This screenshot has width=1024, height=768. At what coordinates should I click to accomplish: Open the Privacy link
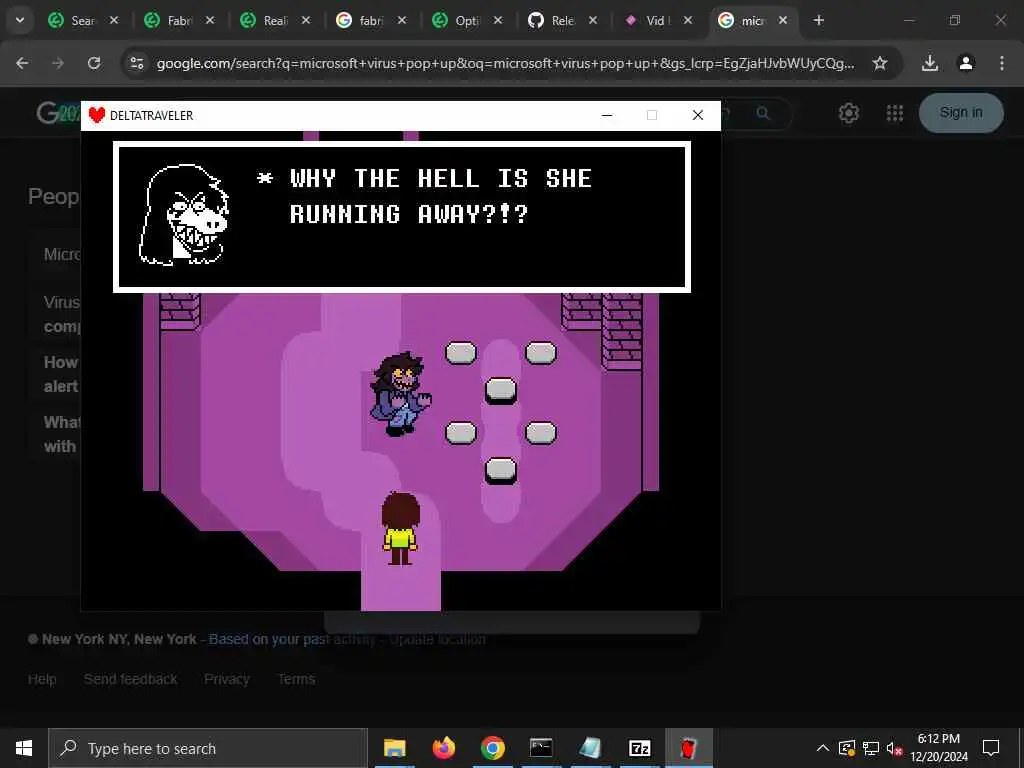click(227, 679)
